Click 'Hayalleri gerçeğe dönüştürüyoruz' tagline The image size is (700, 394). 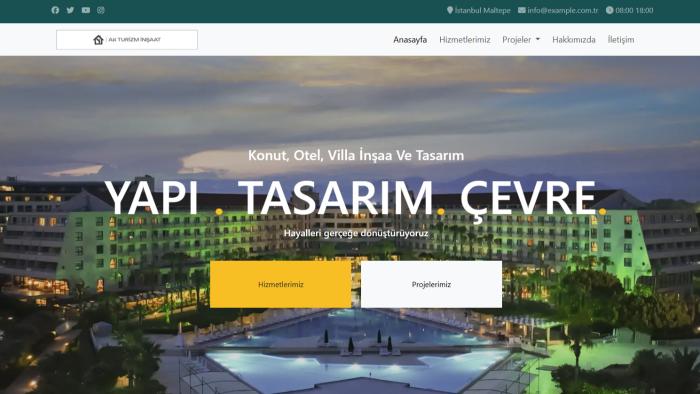point(356,233)
